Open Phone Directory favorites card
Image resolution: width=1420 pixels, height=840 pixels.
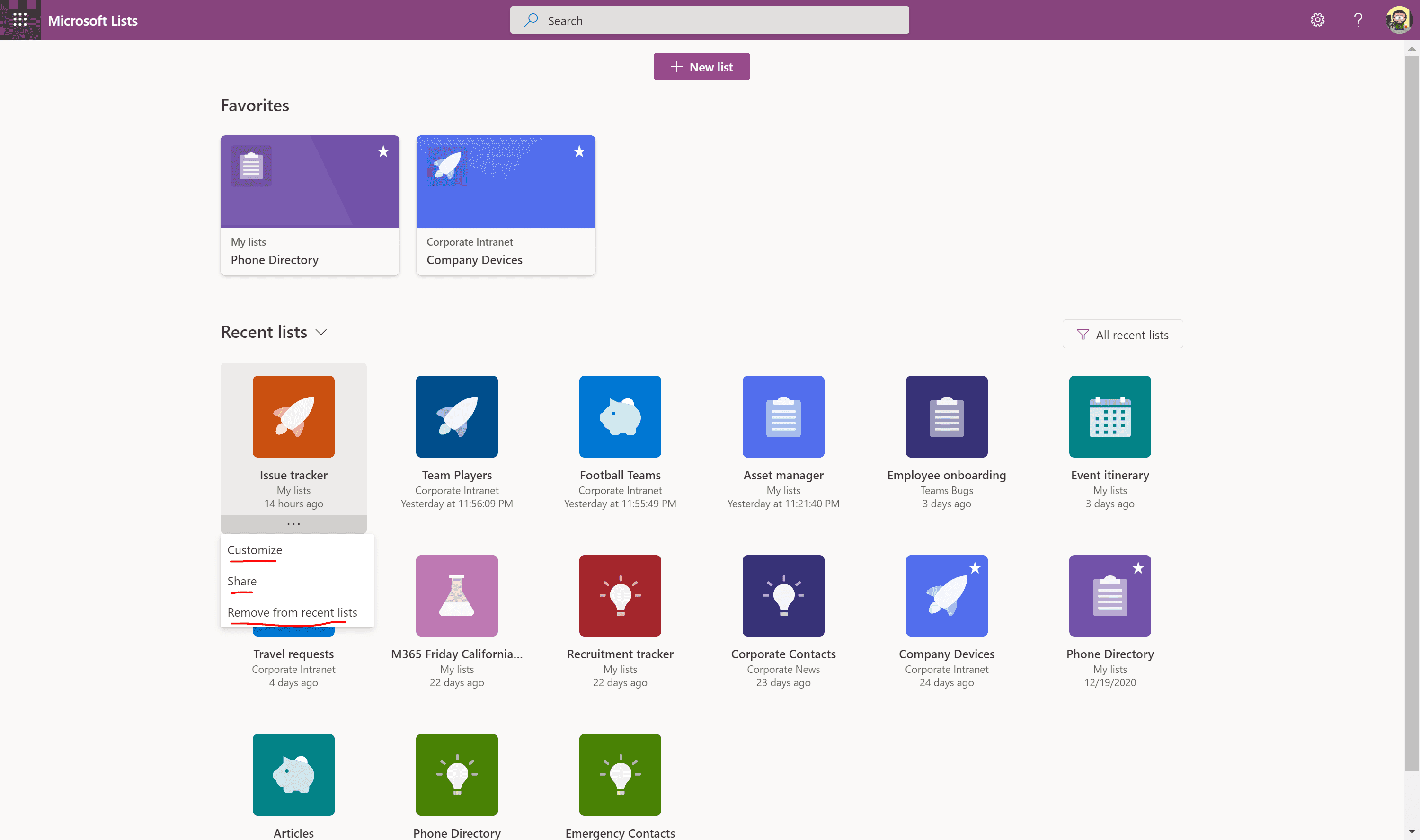(x=310, y=205)
